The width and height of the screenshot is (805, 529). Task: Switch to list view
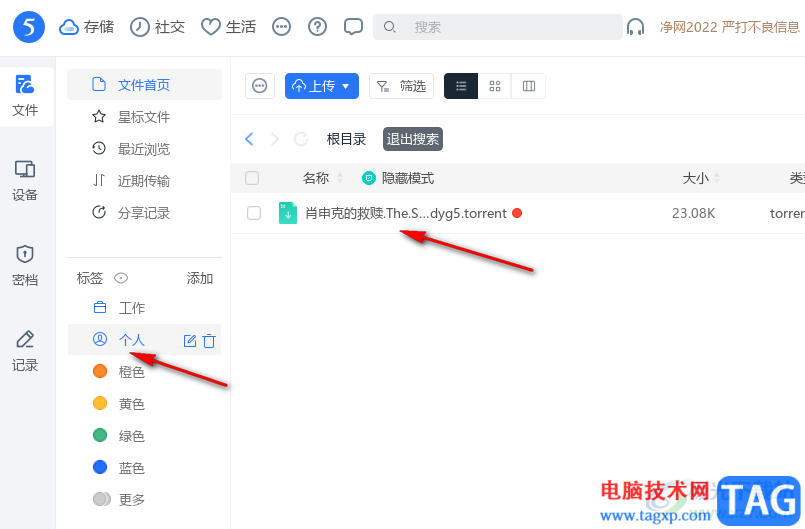pyautogui.click(x=461, y=86)
